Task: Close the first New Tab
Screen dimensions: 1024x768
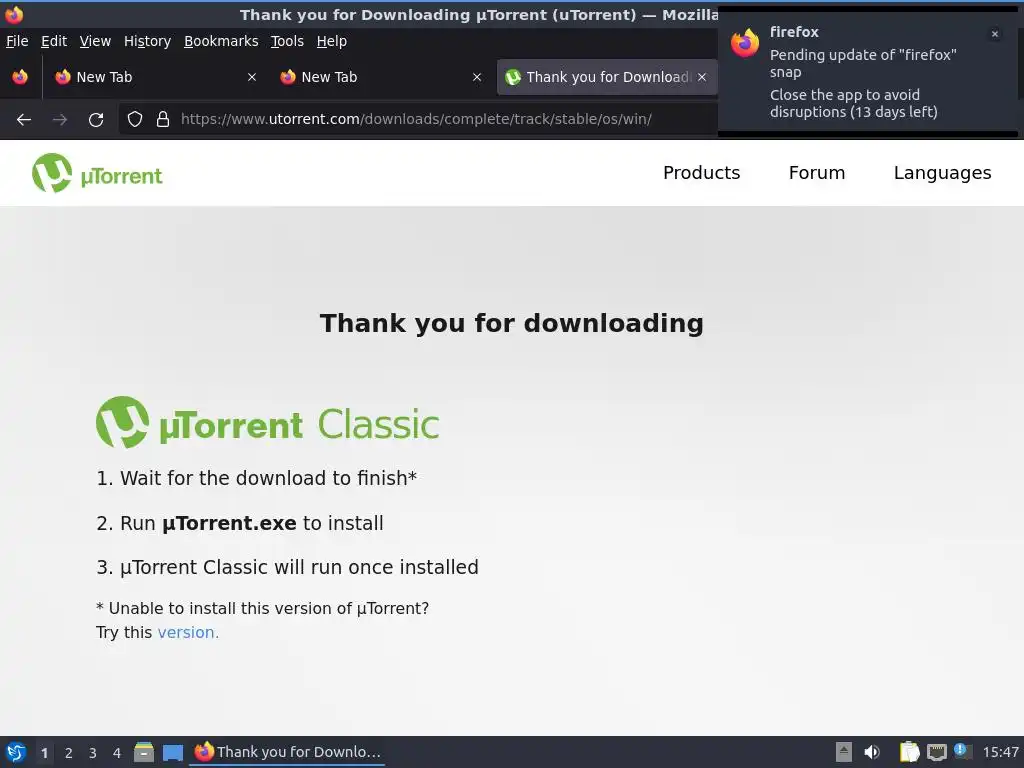Action: click(x=251, y=77)
